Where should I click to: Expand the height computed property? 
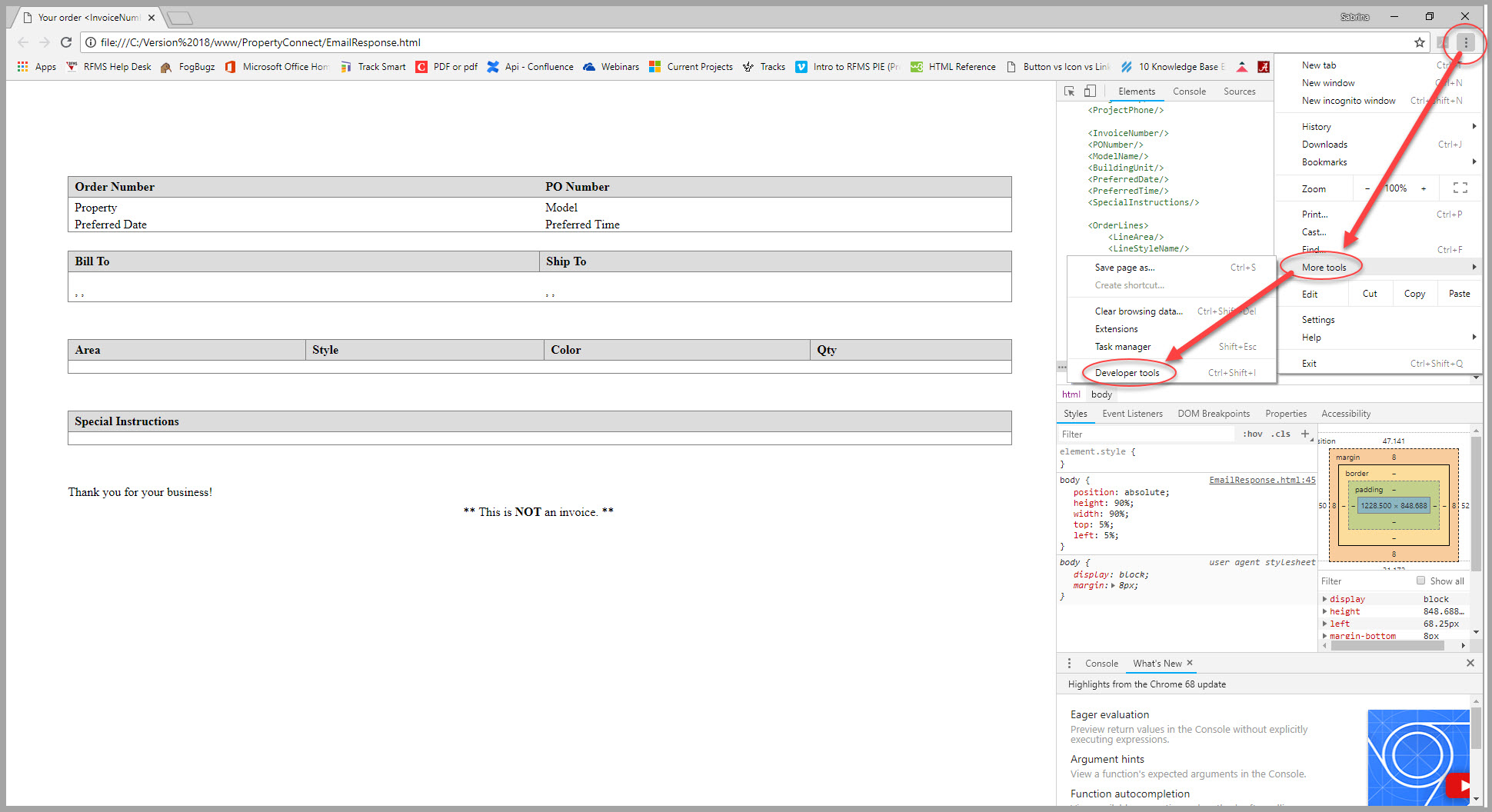tap(1324, 611)
